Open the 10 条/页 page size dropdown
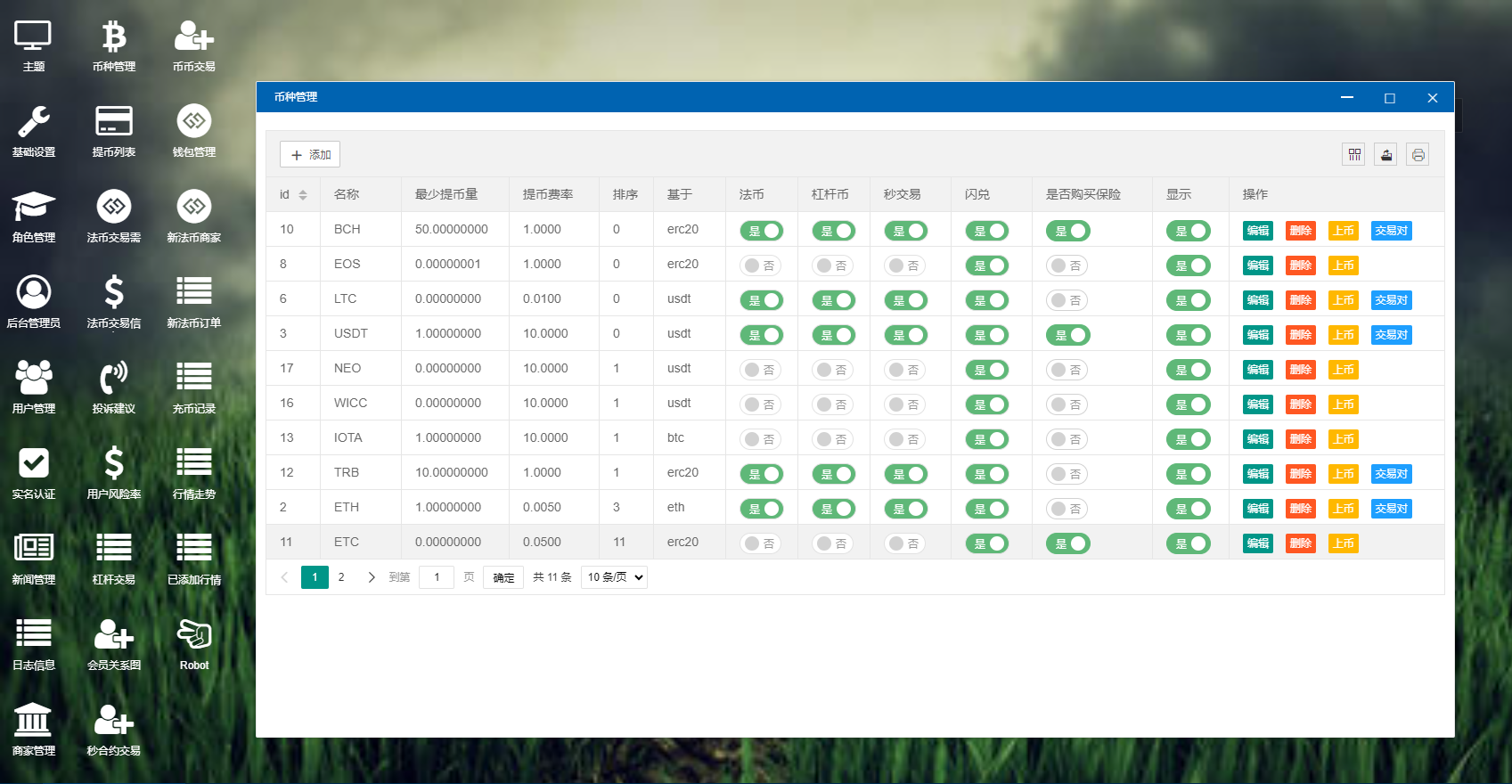This screenshot has width=1512, height=784. 614,577
